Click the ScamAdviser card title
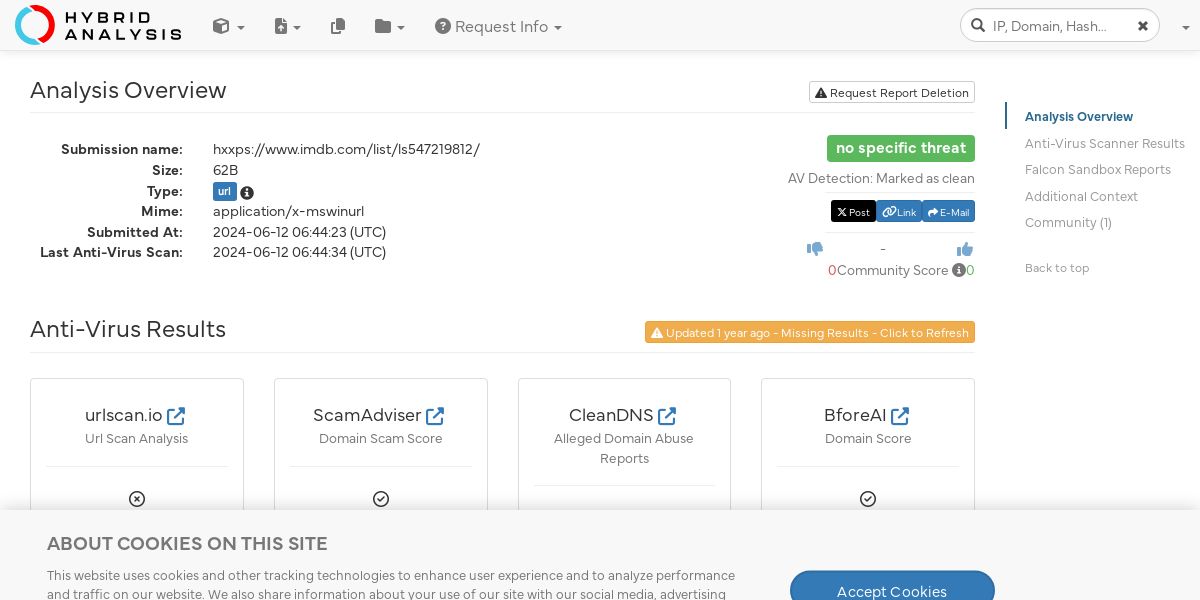The width and height of the screenshot is (1200, 600). coord(367,415)
